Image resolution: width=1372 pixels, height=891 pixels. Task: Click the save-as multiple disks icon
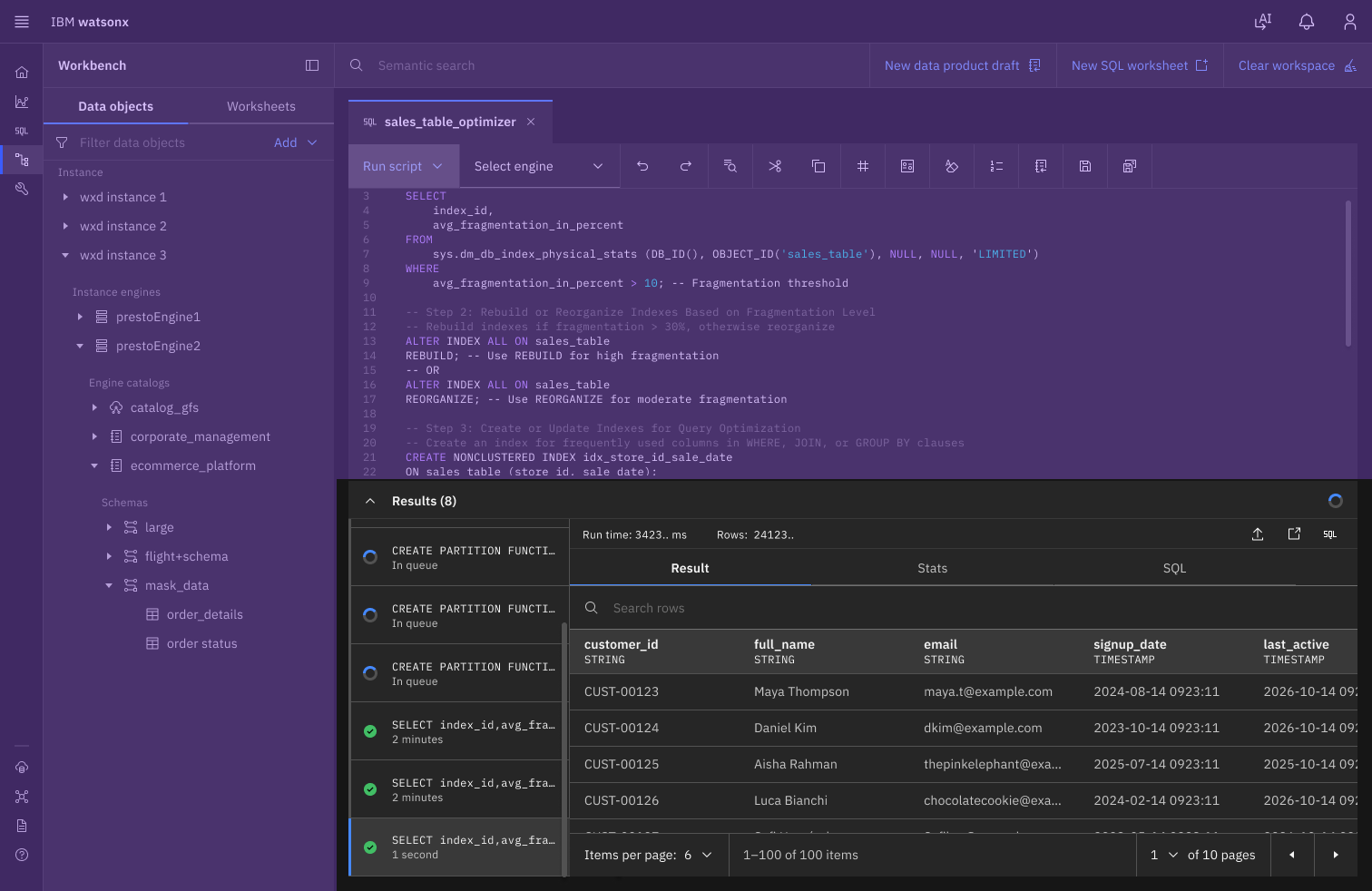[x=1130, y=166]
